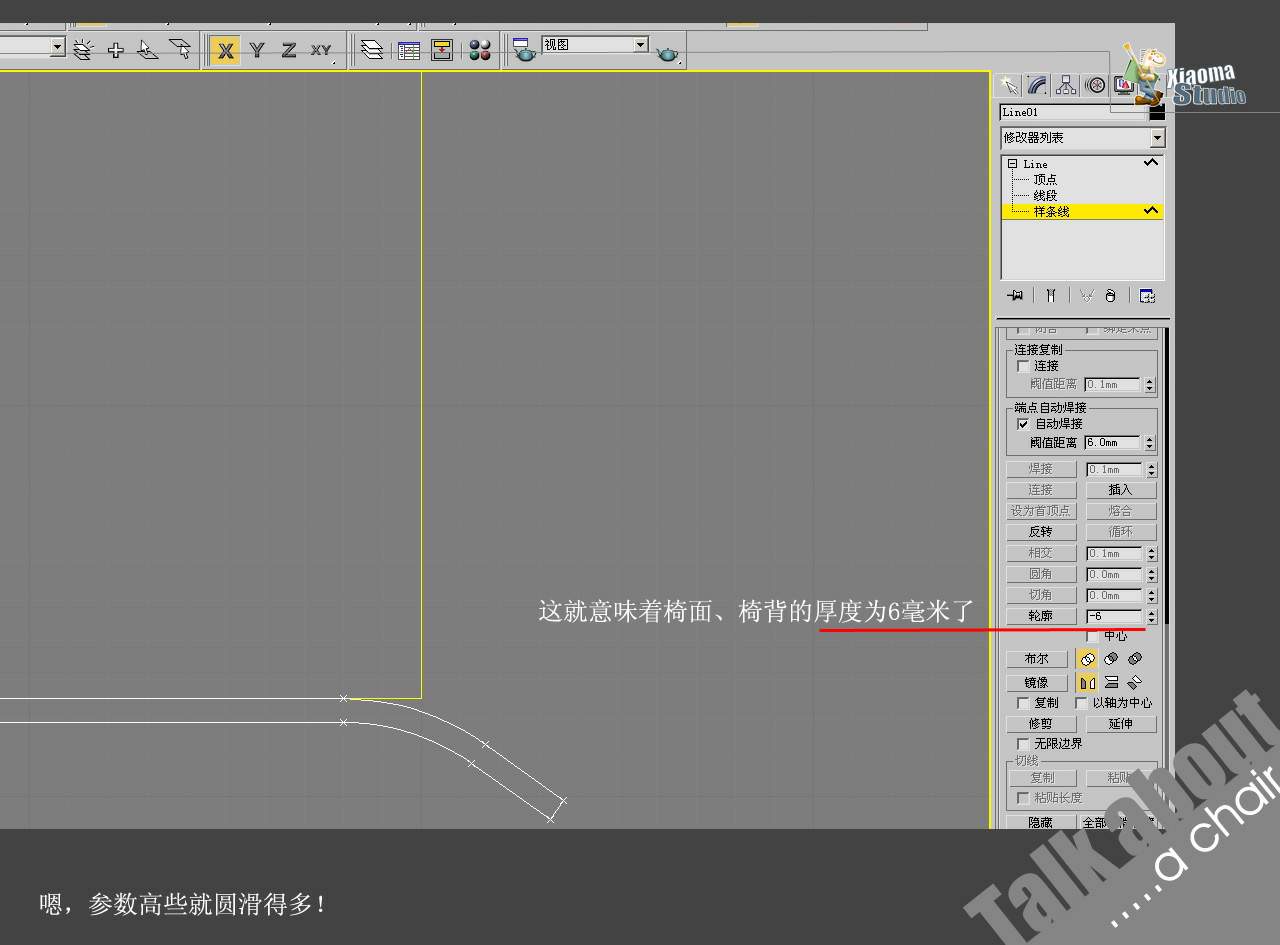The image size is (1280, 945).
Task: Open the Layer Manager stacked-sheets icon
Action: (x=372, y=50)
